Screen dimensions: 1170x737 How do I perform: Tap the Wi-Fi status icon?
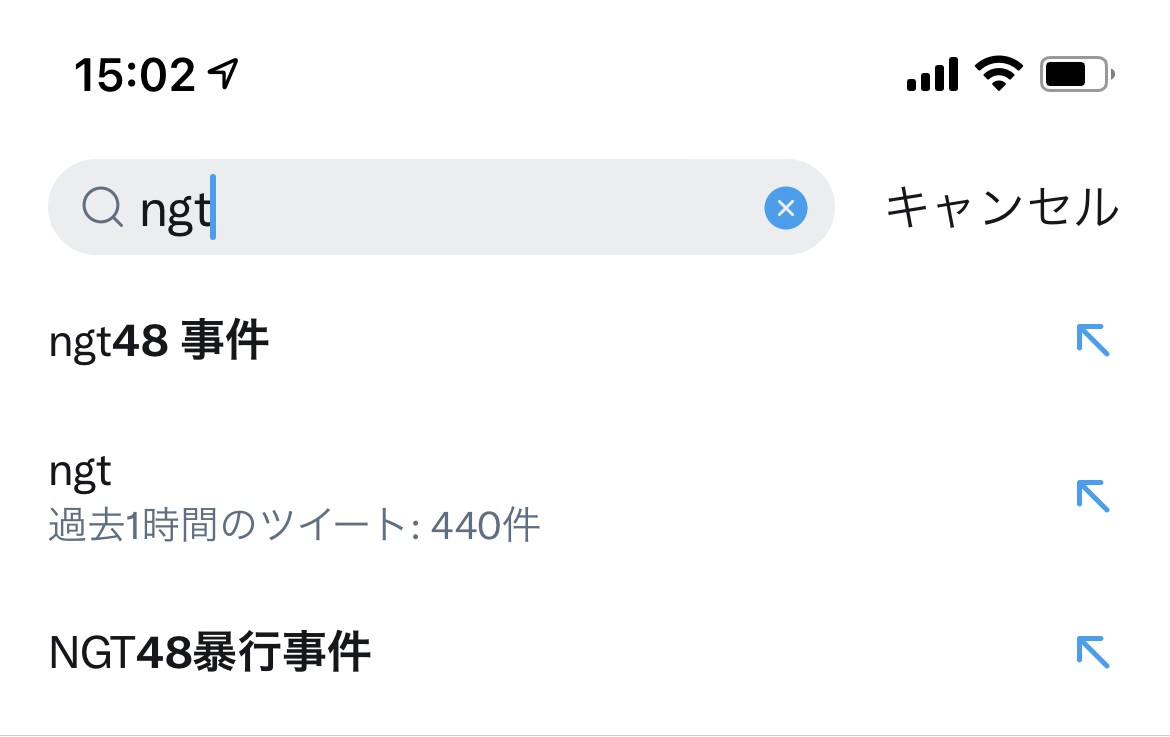coord(999,73)
